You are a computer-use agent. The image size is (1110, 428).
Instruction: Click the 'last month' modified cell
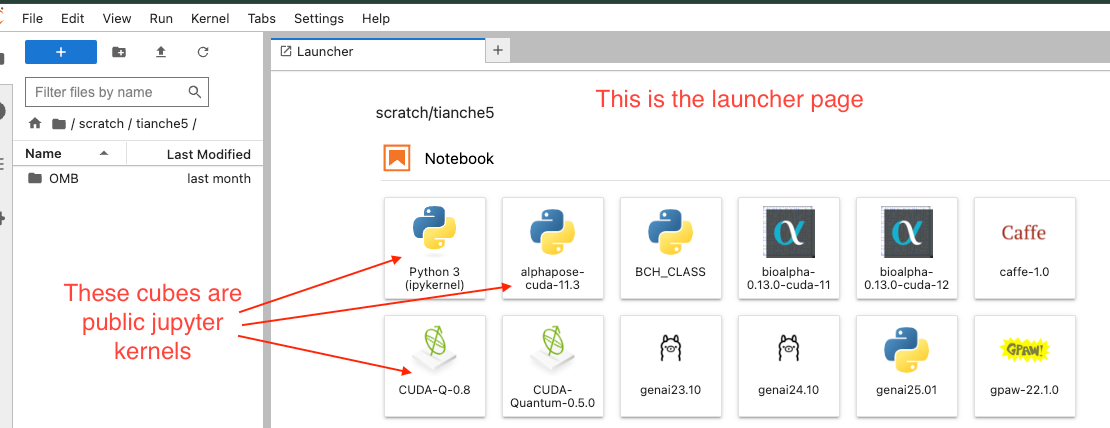219,178
